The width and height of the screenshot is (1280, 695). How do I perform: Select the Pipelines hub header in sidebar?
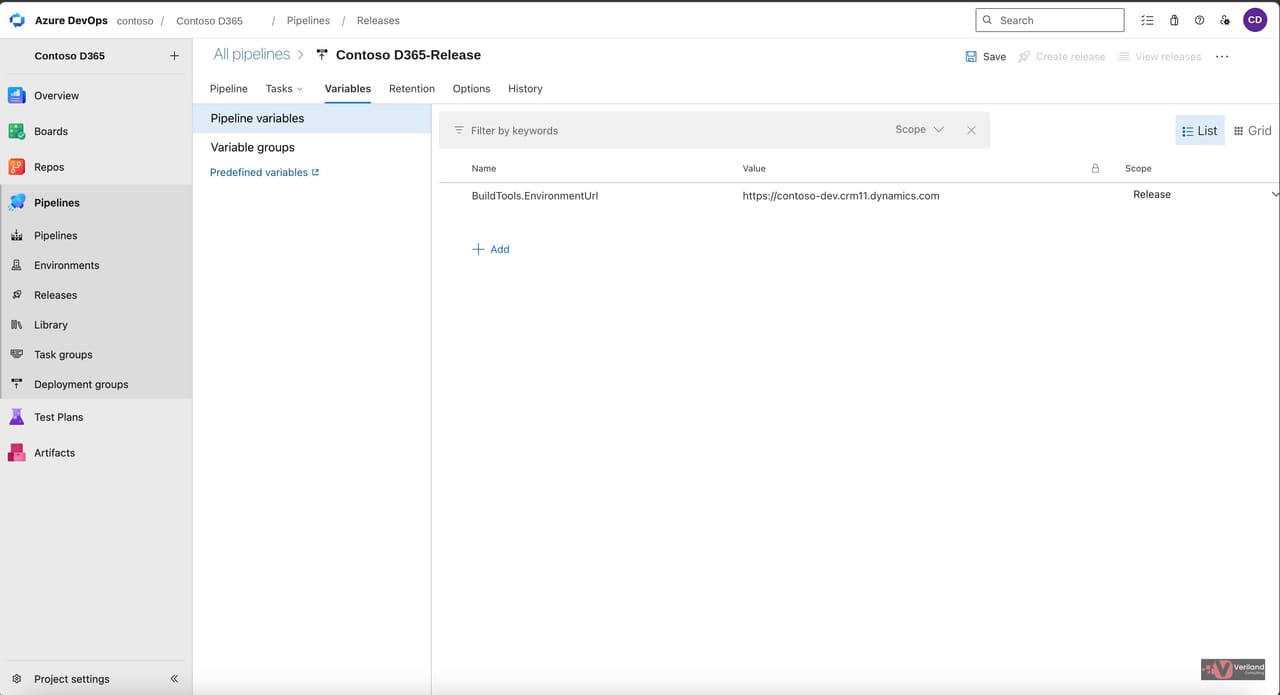coord(57,202)
